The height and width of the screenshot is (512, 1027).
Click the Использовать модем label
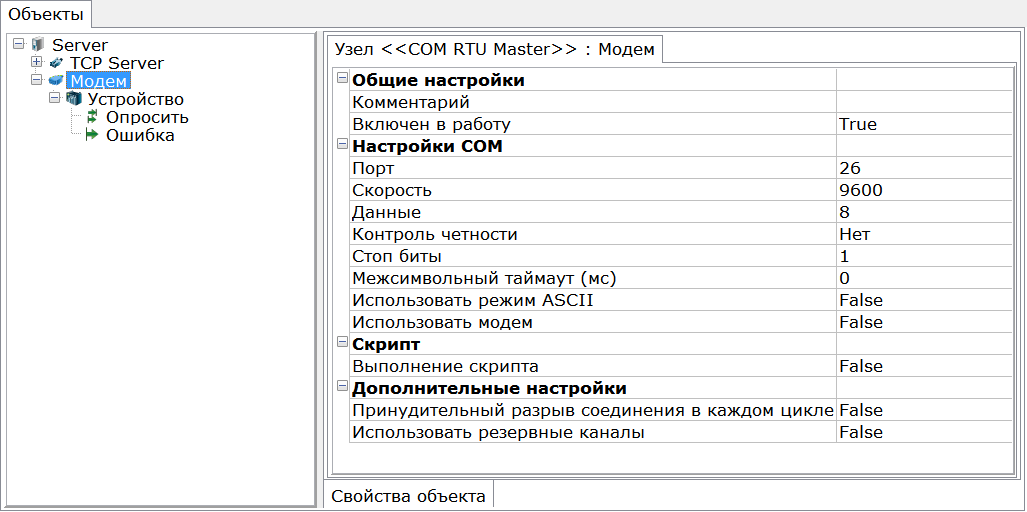pos(443,322)
